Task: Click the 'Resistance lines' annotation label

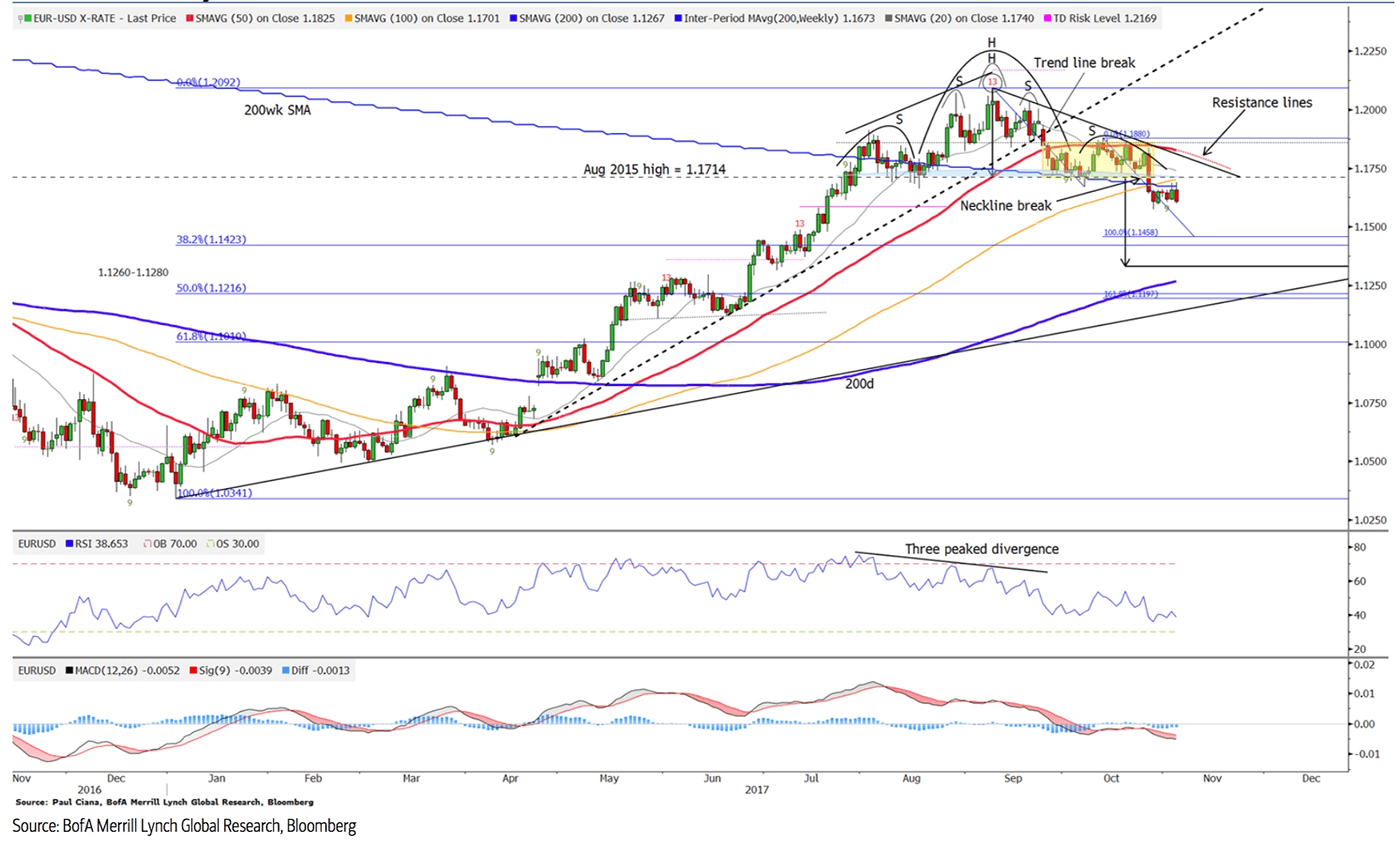Action: click(1264, 102)
